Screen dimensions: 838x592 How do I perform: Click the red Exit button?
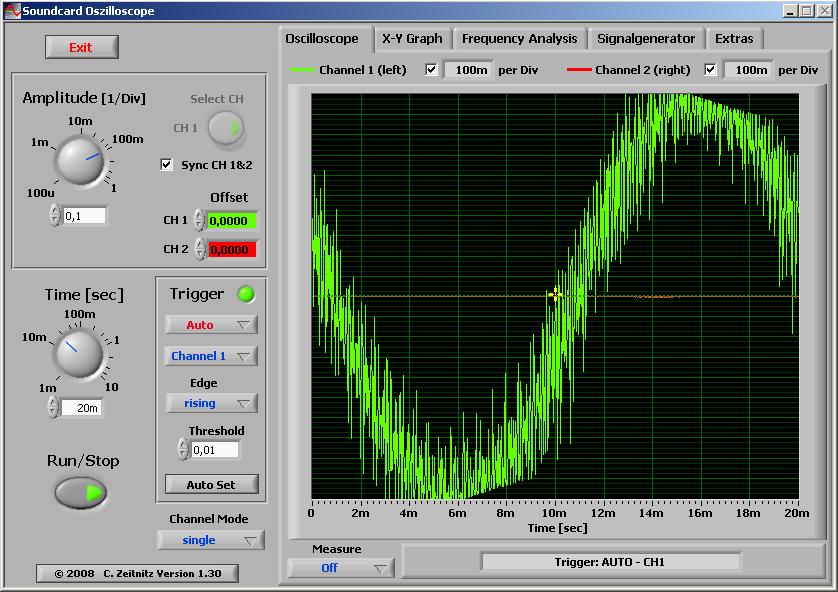click(x=81, y=47)
